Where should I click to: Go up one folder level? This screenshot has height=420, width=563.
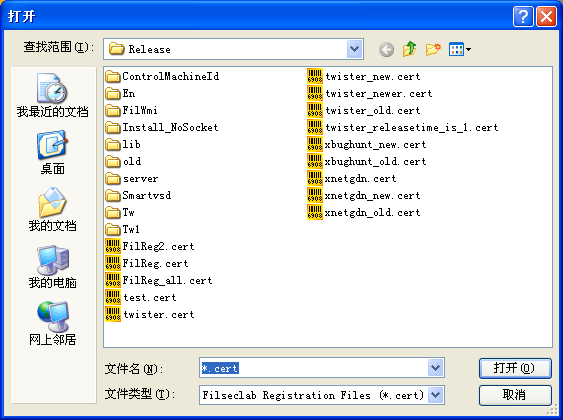(x=409, y=49)
